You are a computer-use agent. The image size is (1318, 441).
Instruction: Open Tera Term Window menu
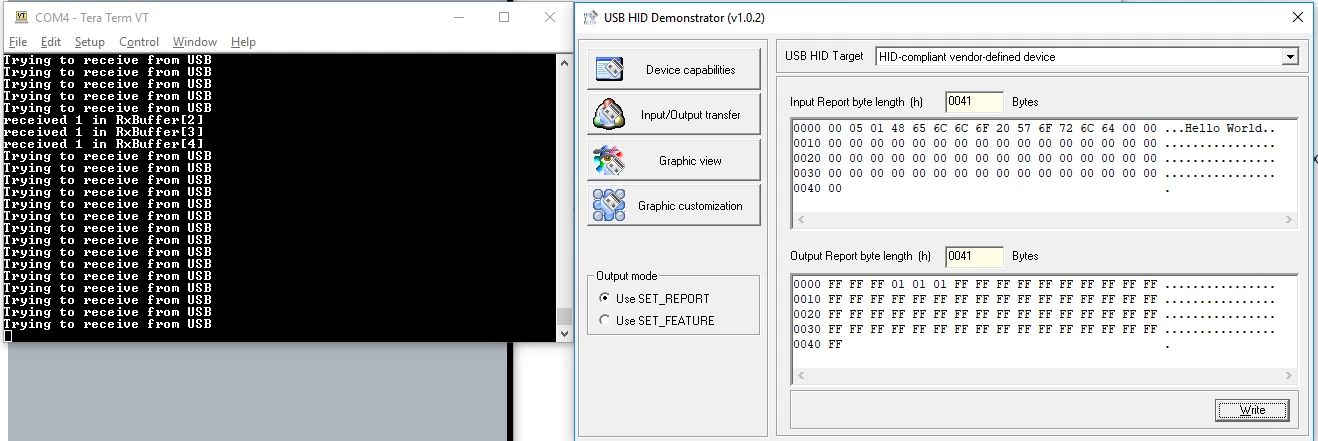pos(195,42)
